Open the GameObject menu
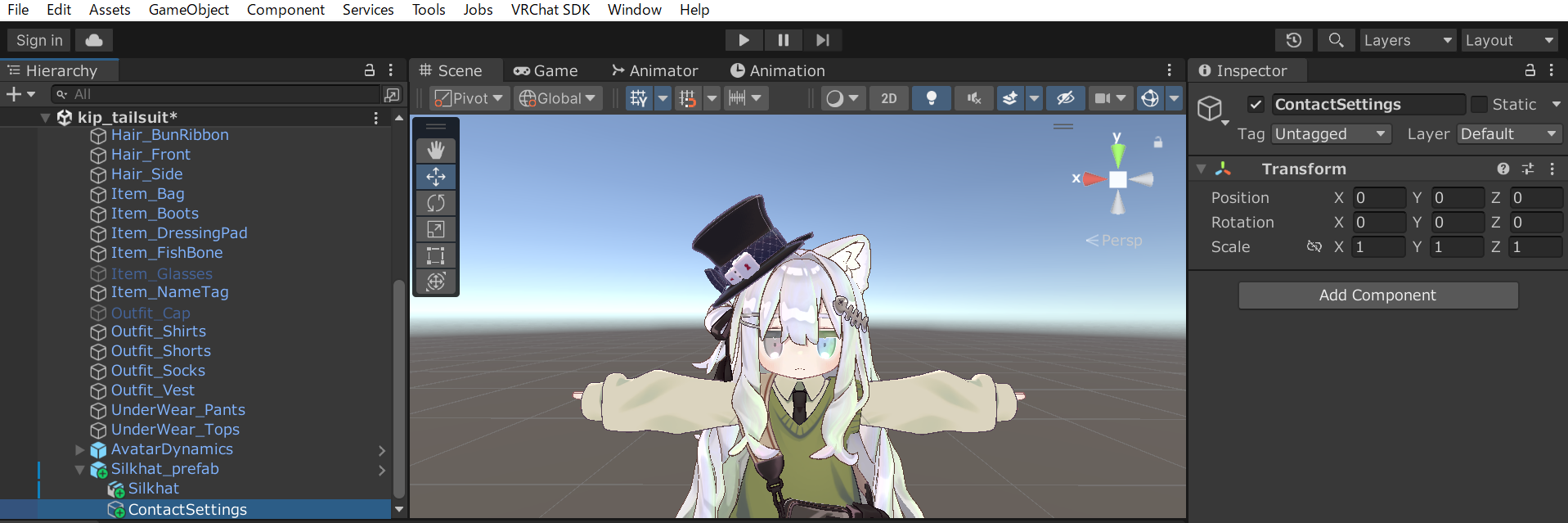 click(189, 10)
